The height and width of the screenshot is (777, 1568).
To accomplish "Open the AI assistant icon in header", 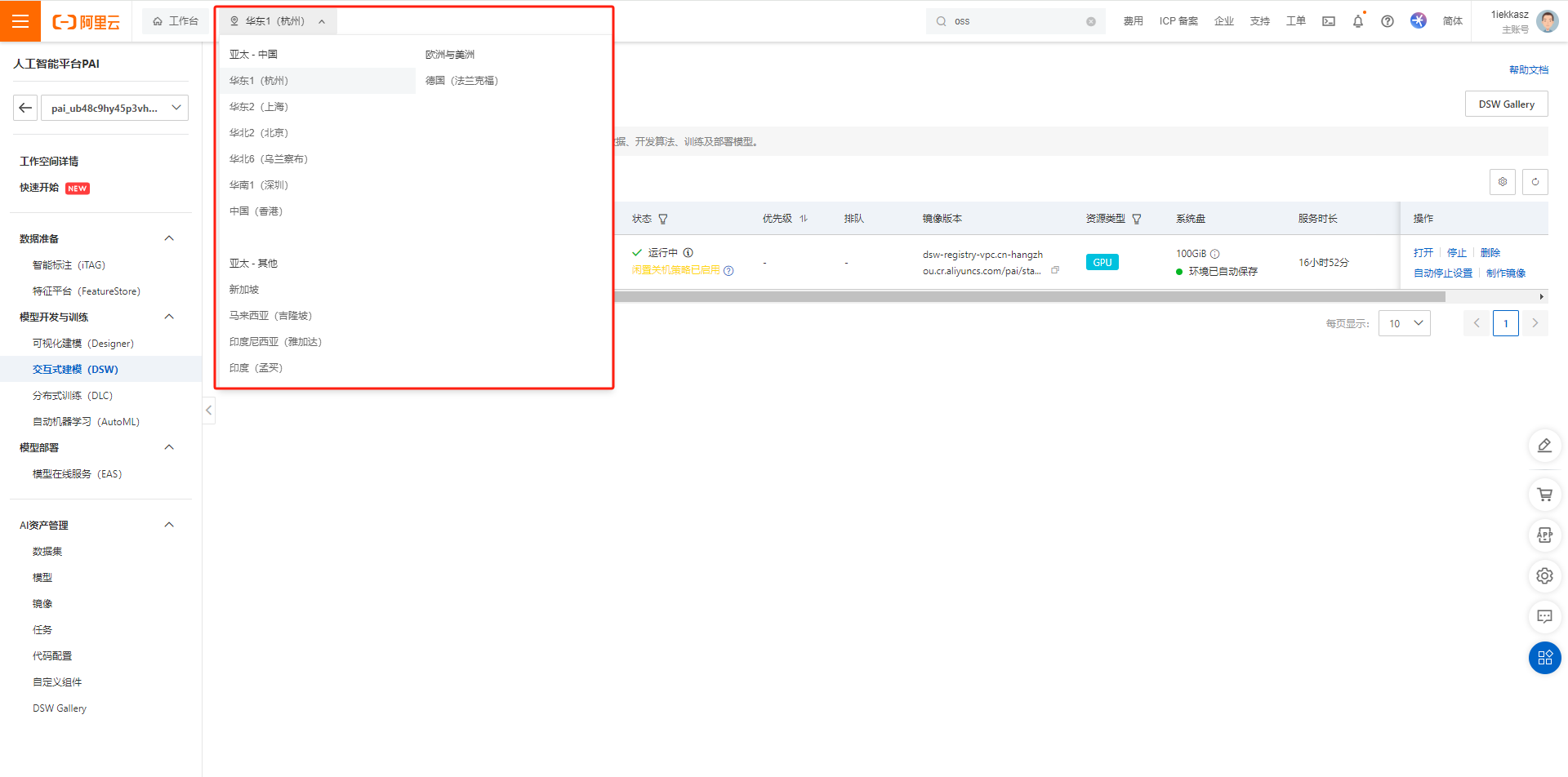I will pyautogui.click(x=1419, y=21).
